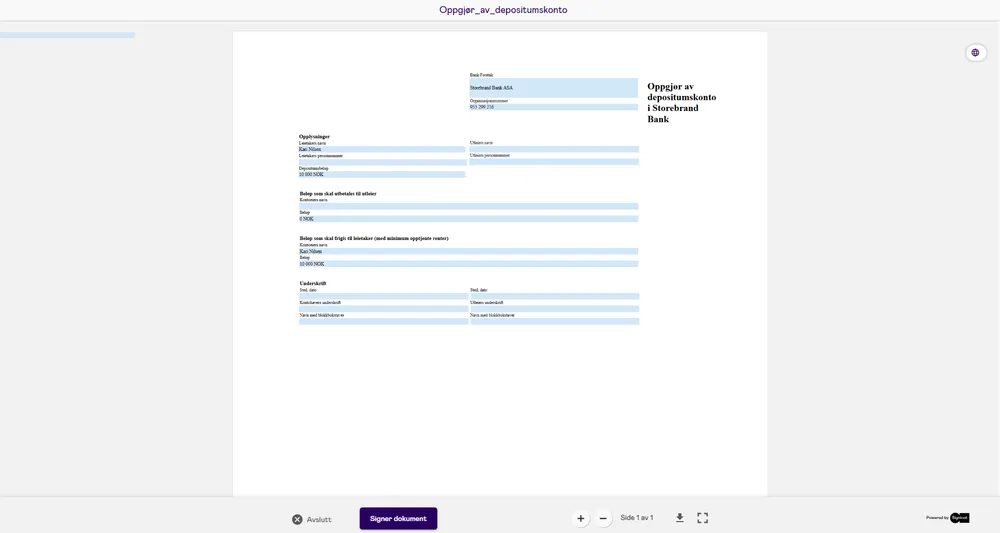Click the 'Utleiers underskrift' signature field
The height and width of the screenshot is (533, 1000).
[x=554, y=309]
